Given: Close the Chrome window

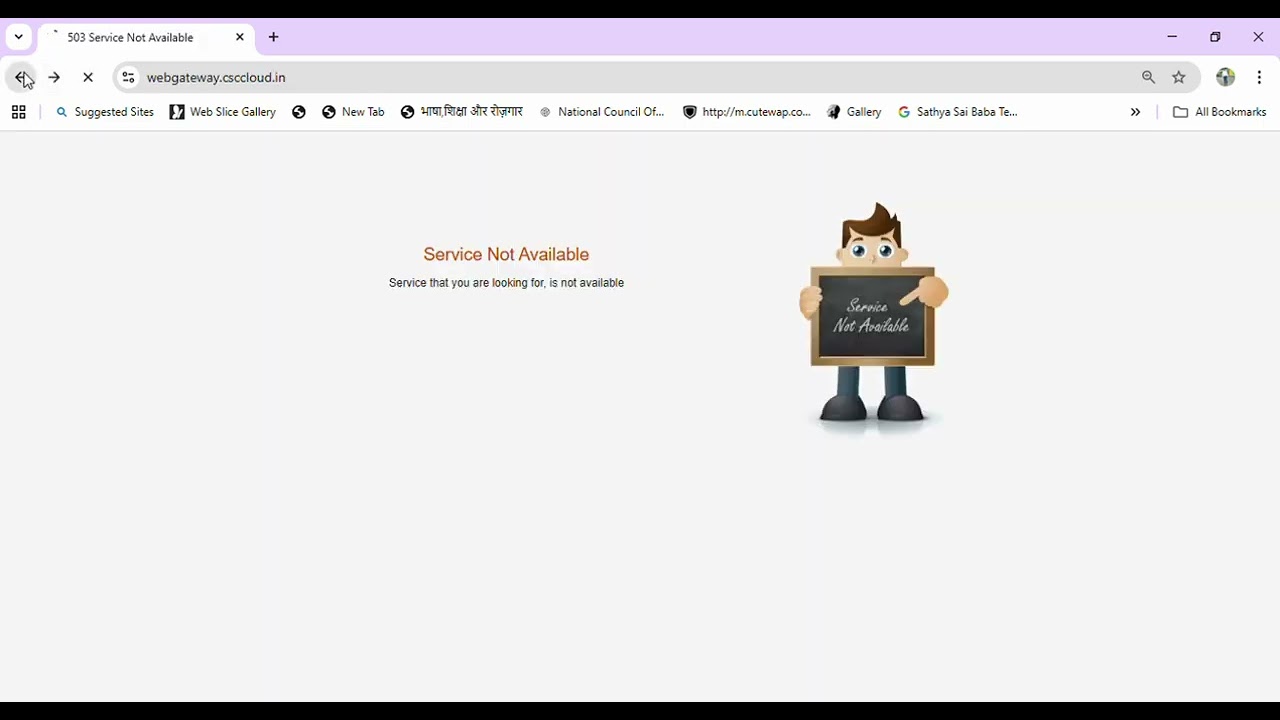Looking at the screenshot, I should click(1258, 37).
